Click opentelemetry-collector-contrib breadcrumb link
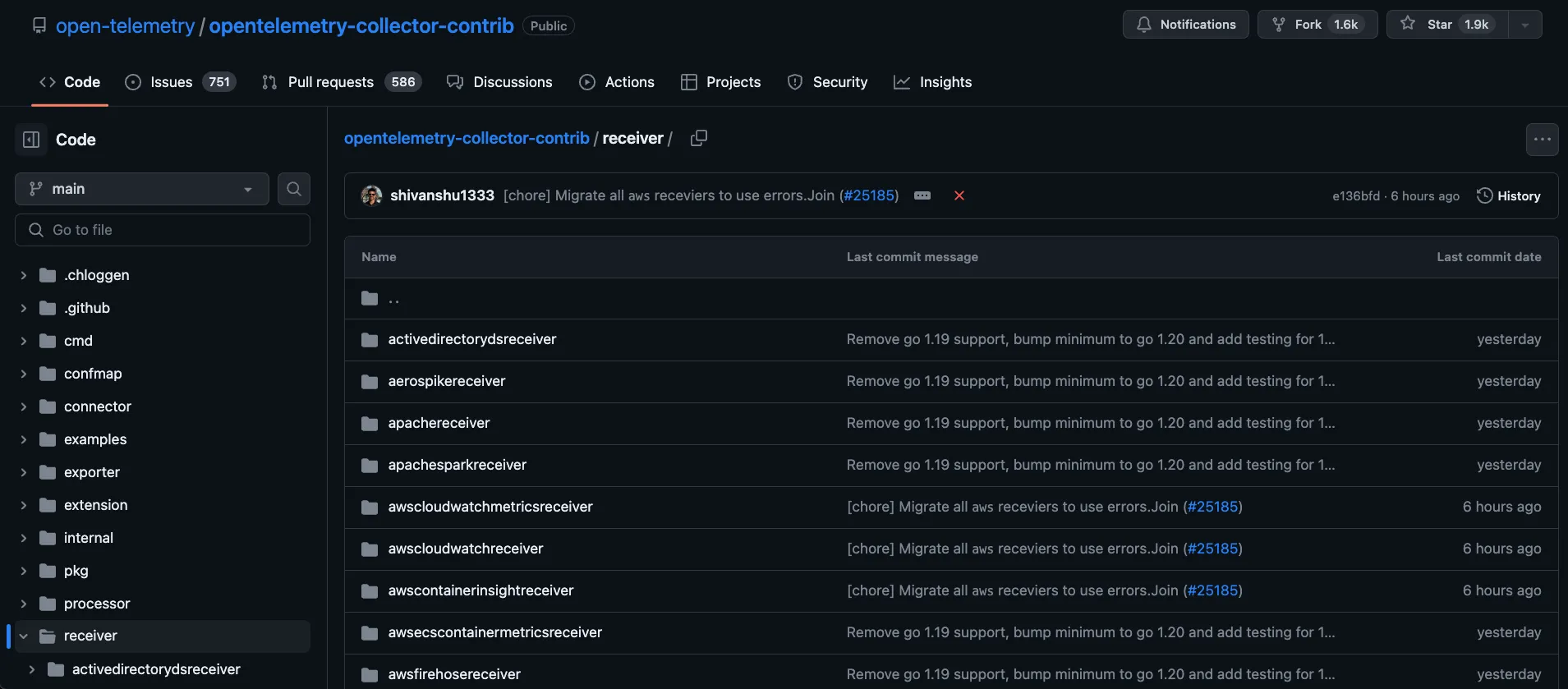The width and height of the screenshot is (1568, 689). click(467, 138)
